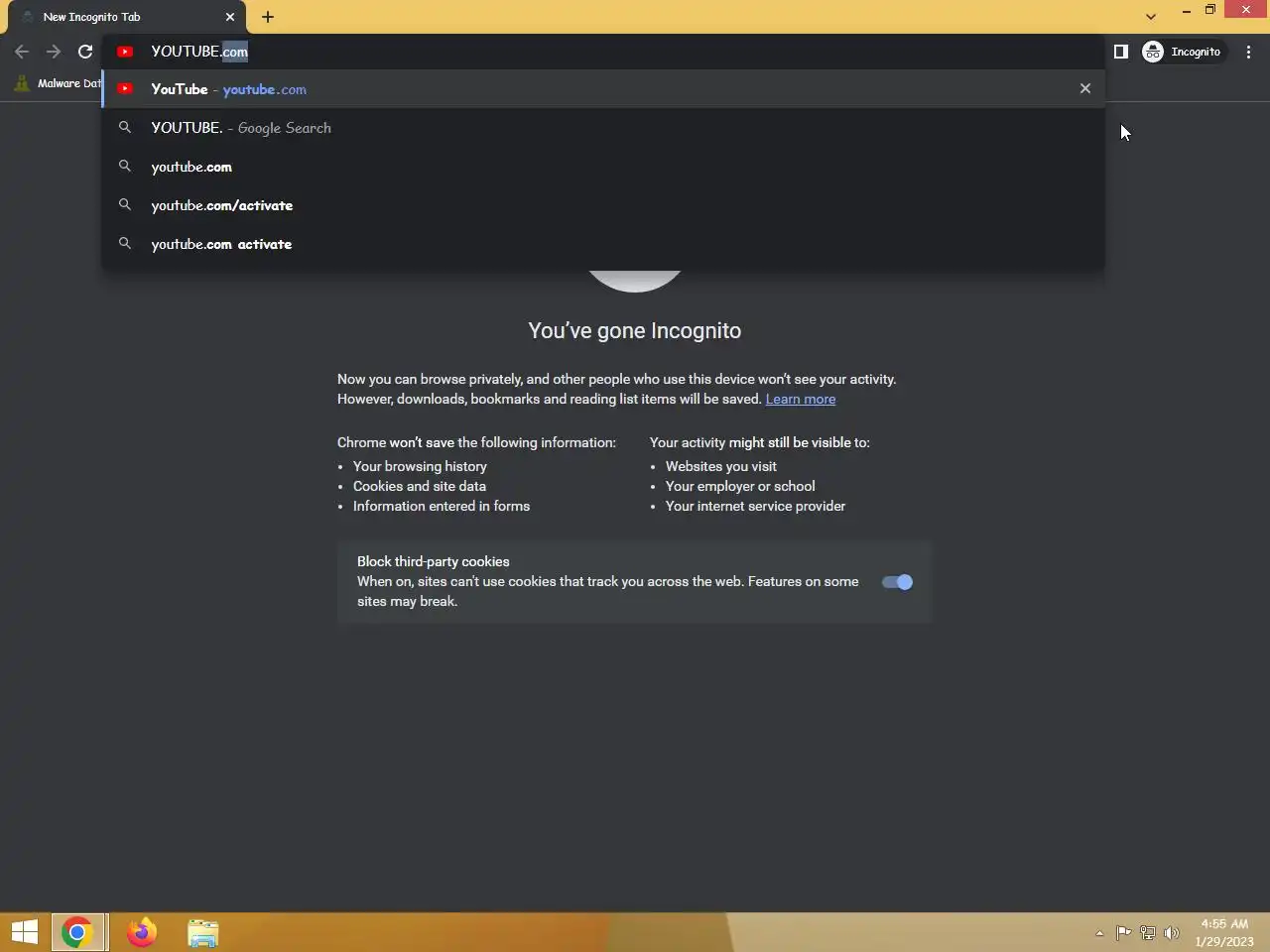Click the Incognito profile button
Screen dimensions: 1270x952
point(1184,52)
